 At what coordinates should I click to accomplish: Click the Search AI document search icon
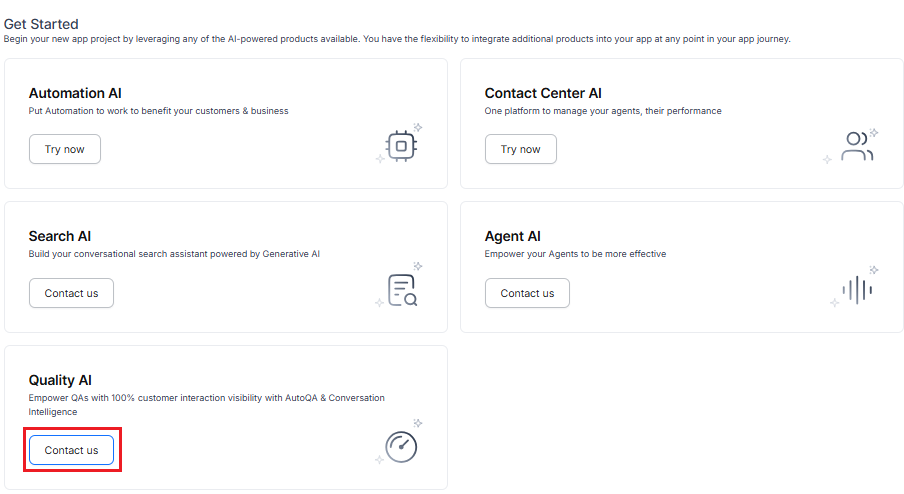pos(401,289)
